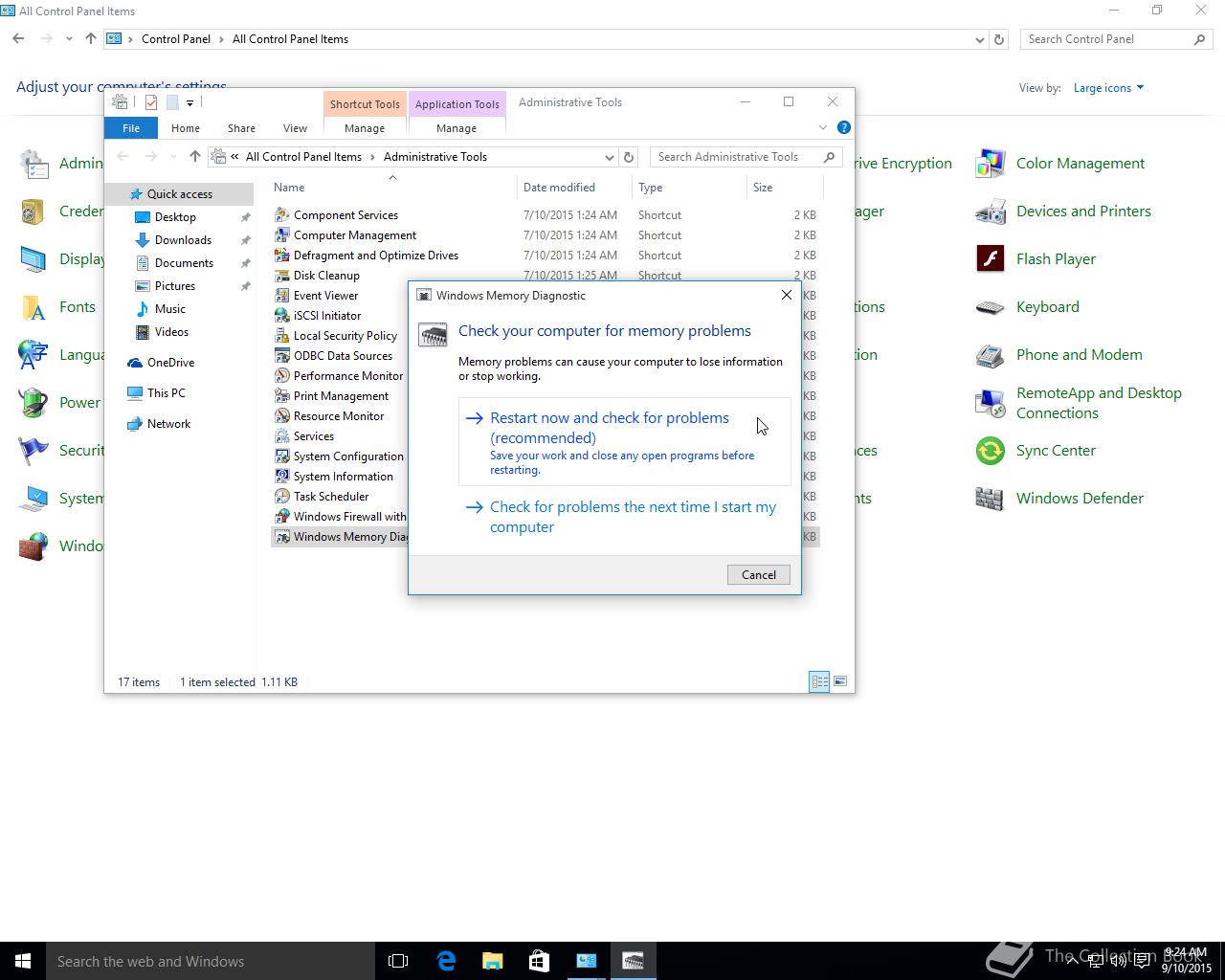
Task: Select the Resource Monitor icon
Action: (x=281, y=416)
